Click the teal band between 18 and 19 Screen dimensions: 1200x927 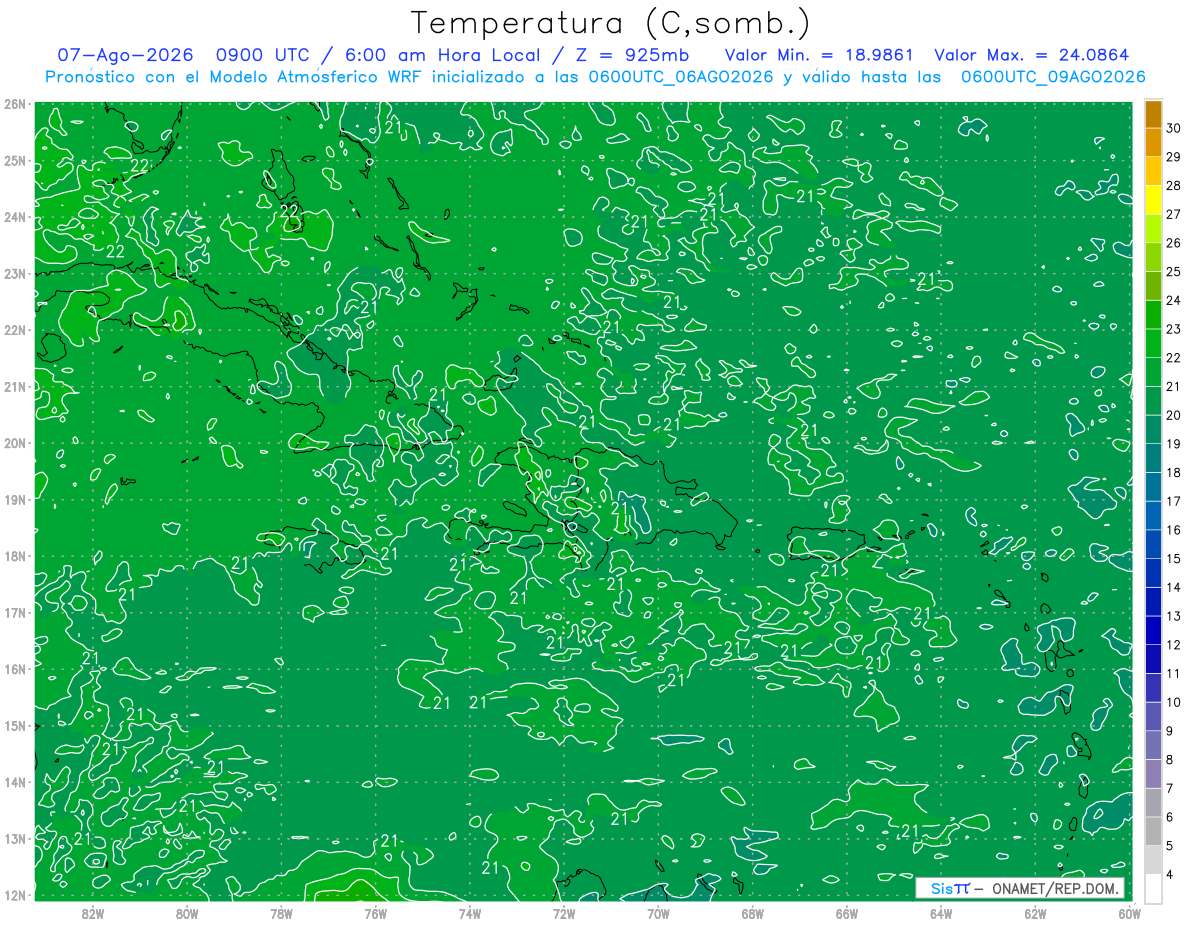click(1153, 458)
